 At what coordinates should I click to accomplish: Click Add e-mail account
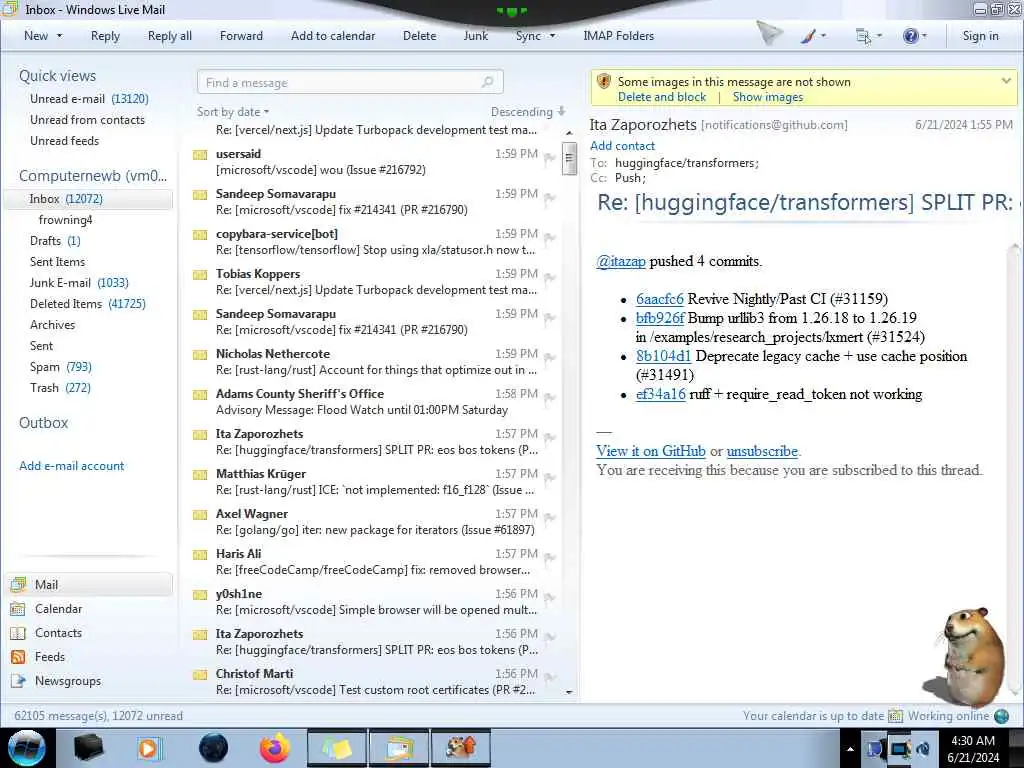pyautogui.click(x=71, y=466)
